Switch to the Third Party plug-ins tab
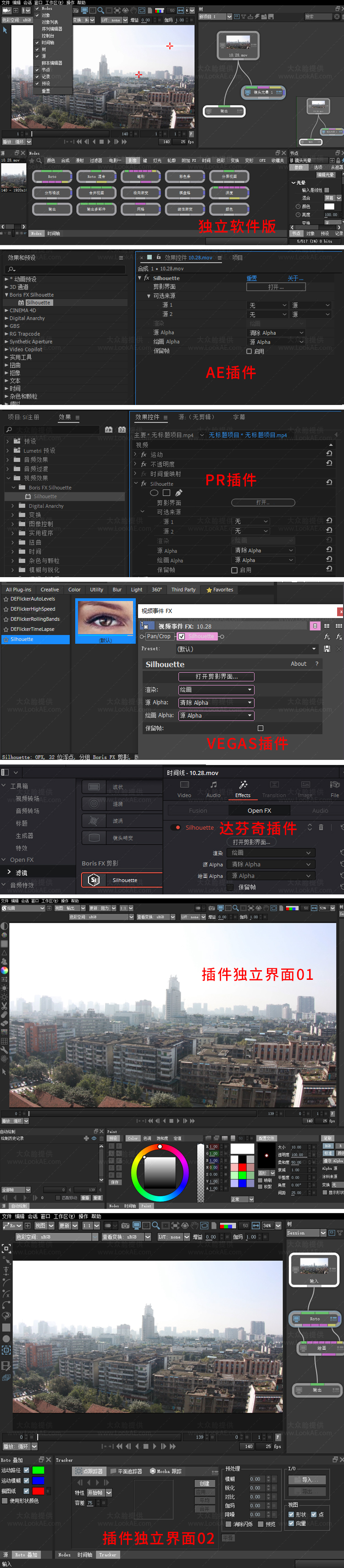This screenshot has width=344, height=1568. click(x=183, y=589)
